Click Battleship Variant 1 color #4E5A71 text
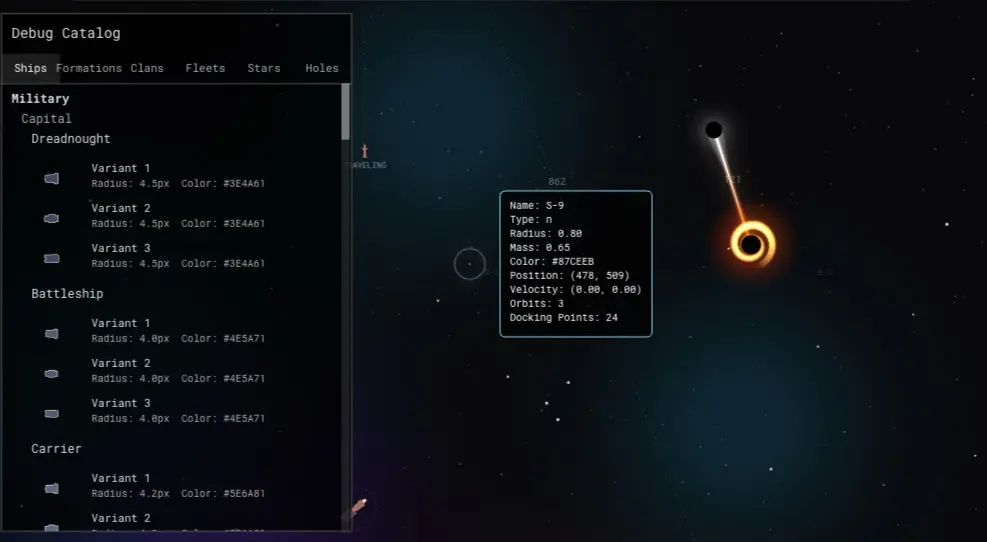 click(223, 339)
